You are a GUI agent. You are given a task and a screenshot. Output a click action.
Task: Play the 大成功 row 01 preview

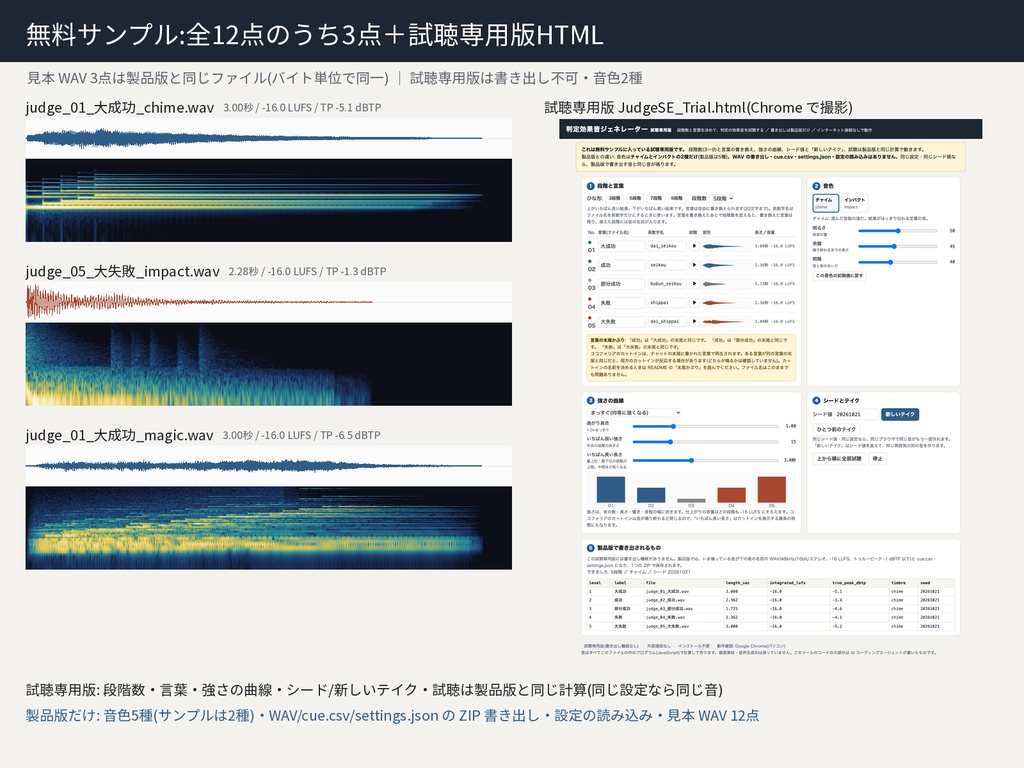point(694,246)
